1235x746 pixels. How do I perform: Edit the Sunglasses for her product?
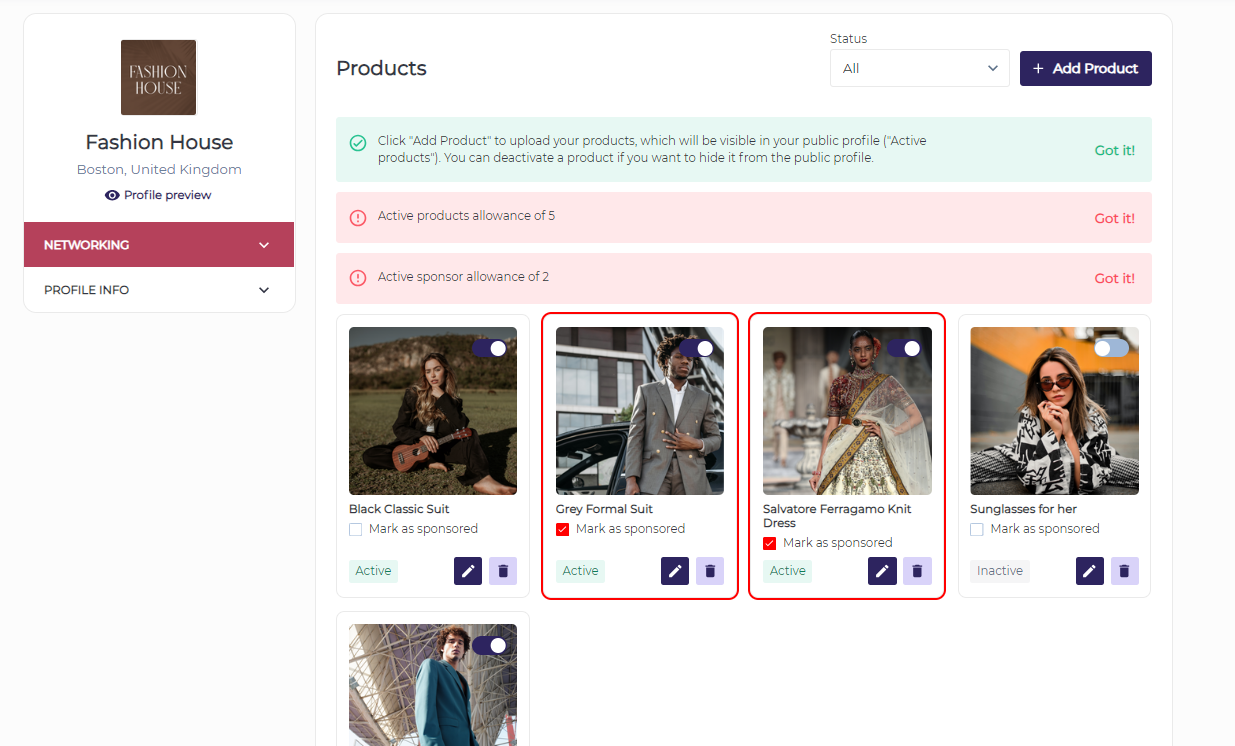[x=1090, y=571]
